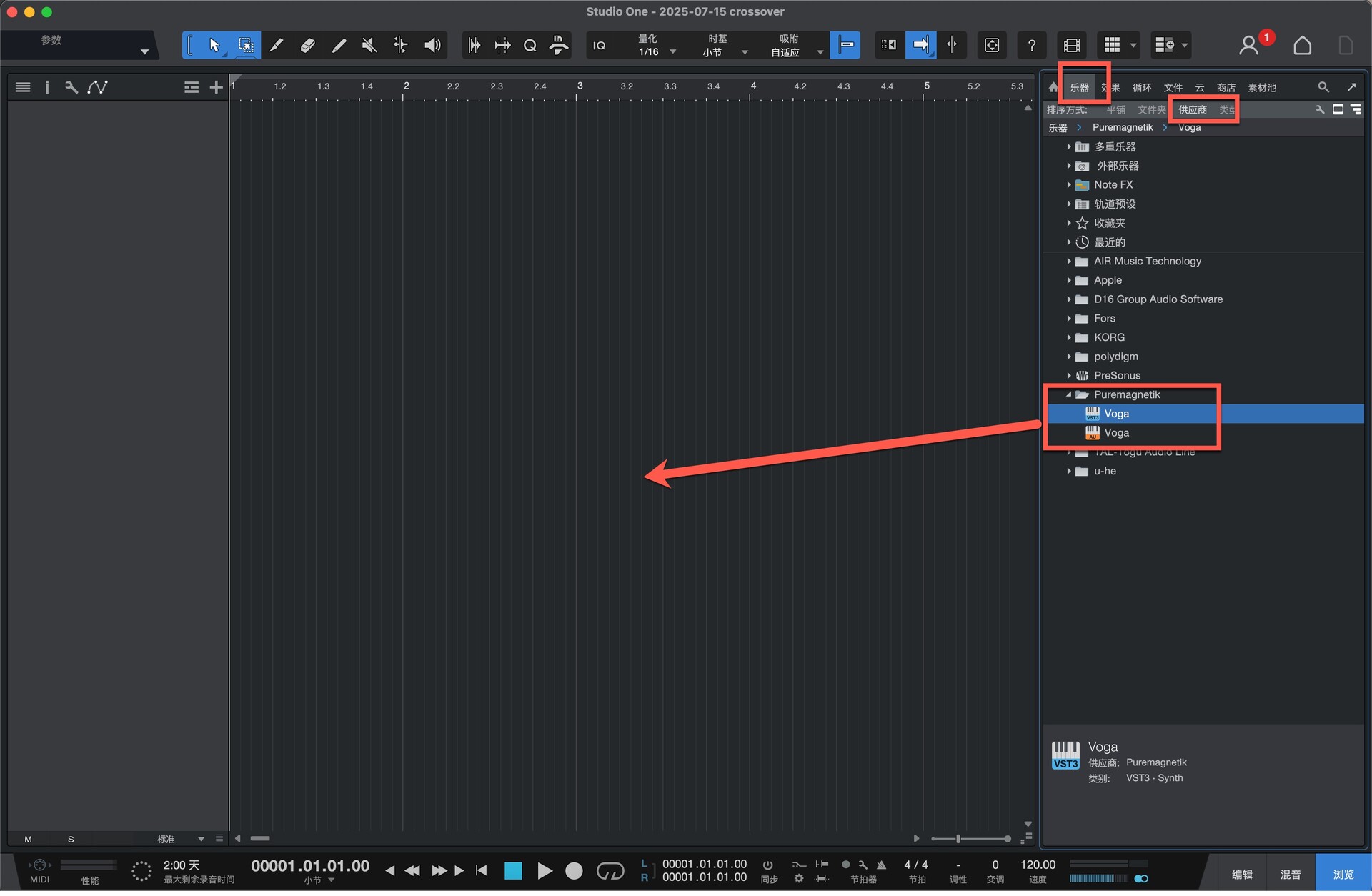Open 浏览 browse view

coord(1343,875)
